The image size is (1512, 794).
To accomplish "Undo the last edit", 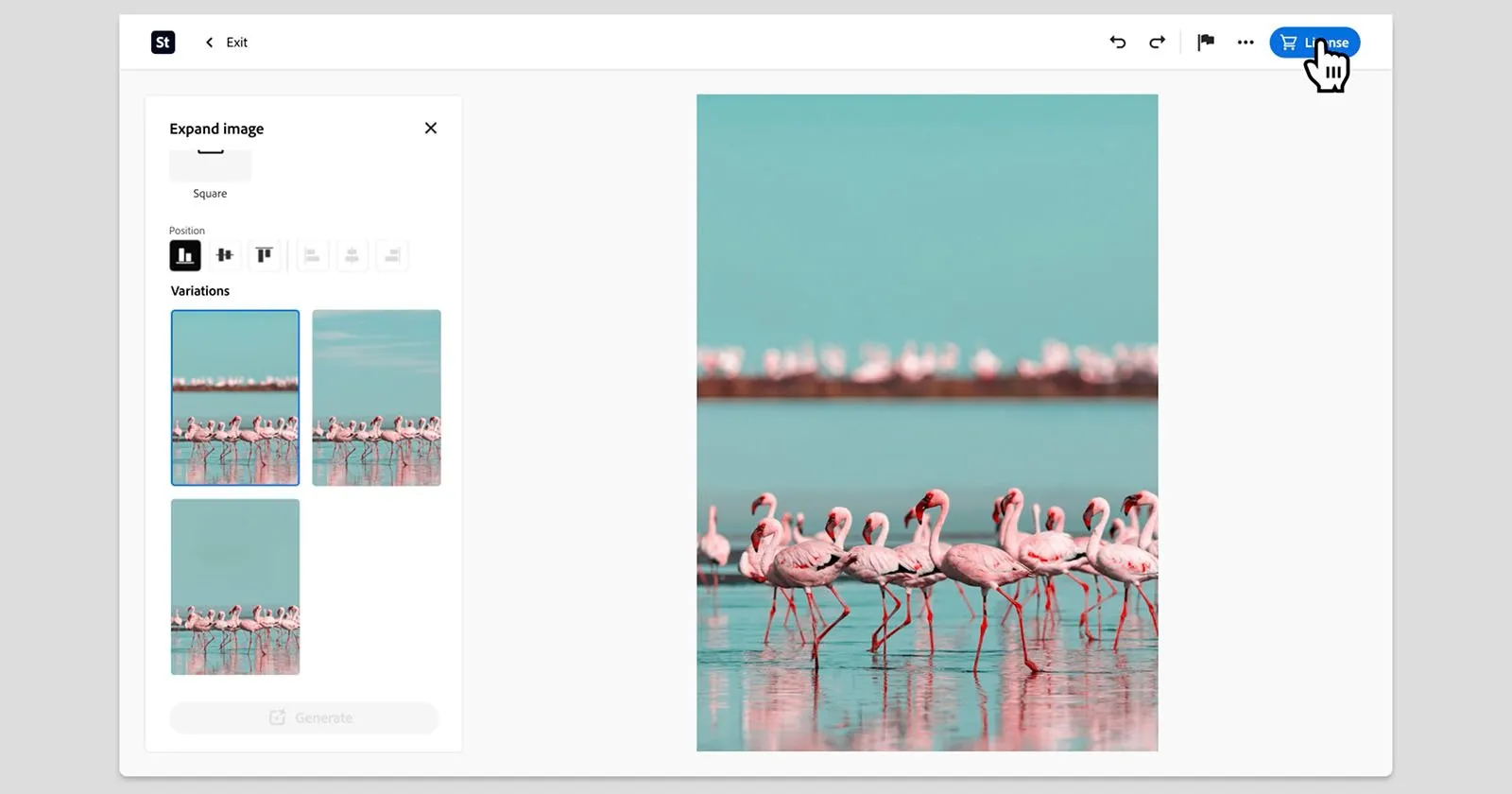I will (1118, 43).
